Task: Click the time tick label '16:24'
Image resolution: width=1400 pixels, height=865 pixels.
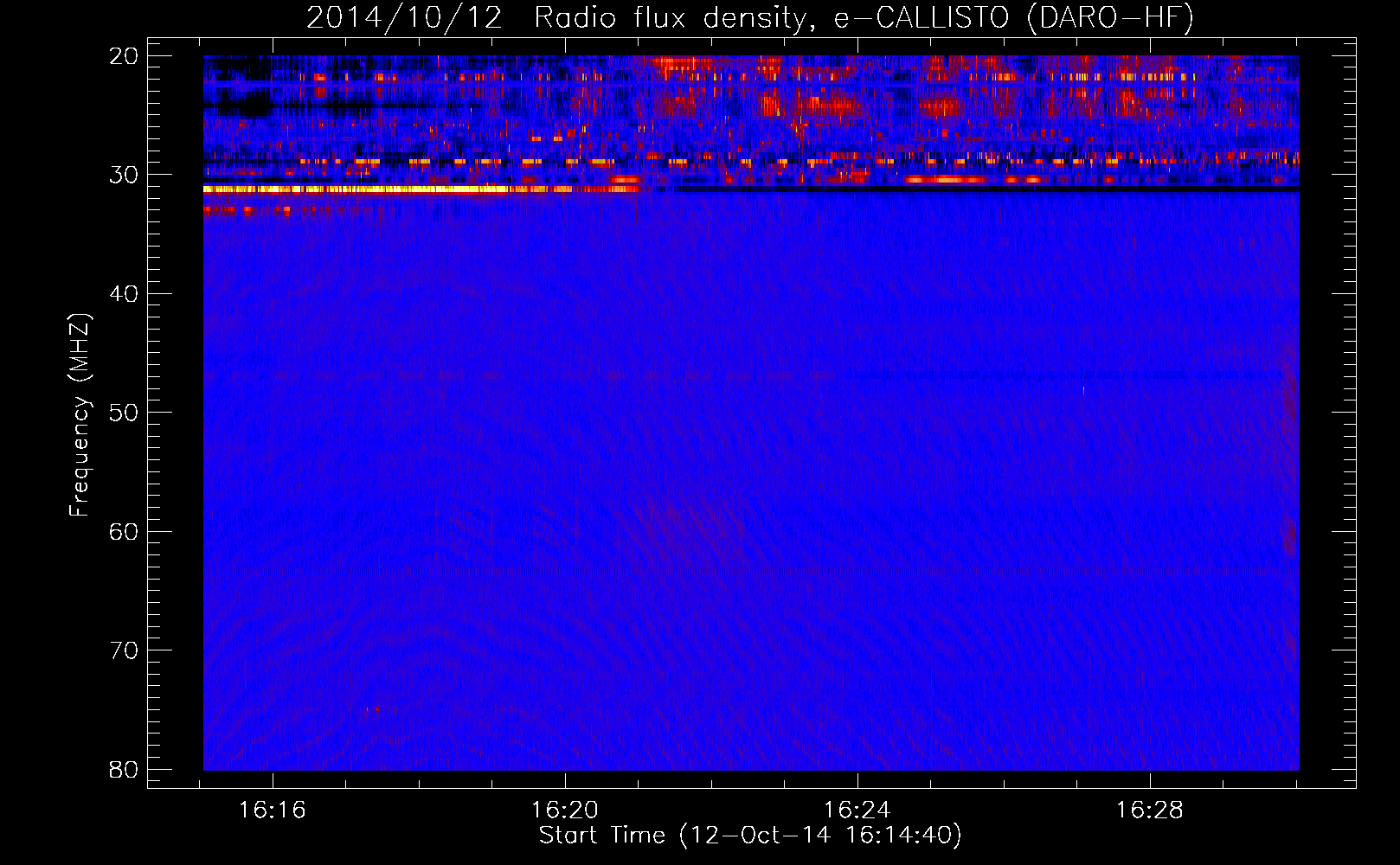Action: [857, 811]
